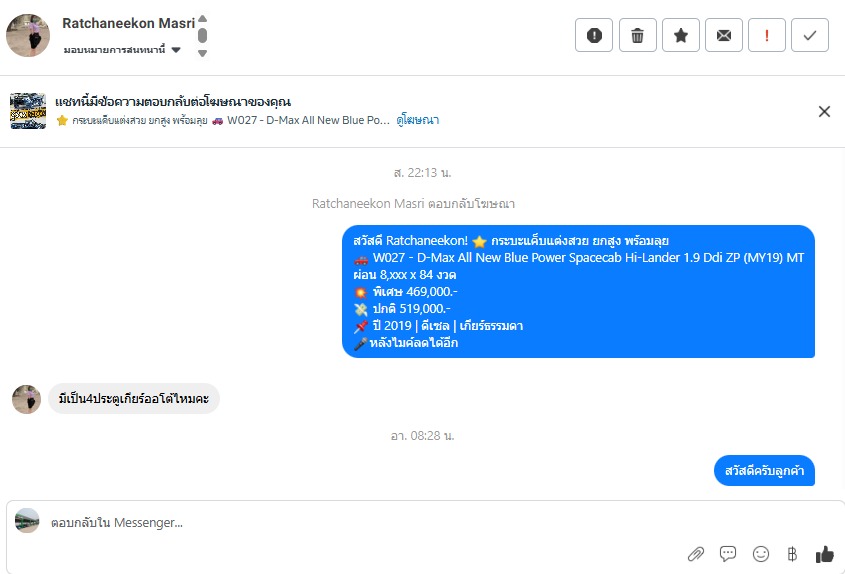The height and width of the screenshot is (574, 845).
Task: Select the มีเป็น4ประตูเกียร์ออโต้ไหมคะ message
Action: (x=134, y=399)
